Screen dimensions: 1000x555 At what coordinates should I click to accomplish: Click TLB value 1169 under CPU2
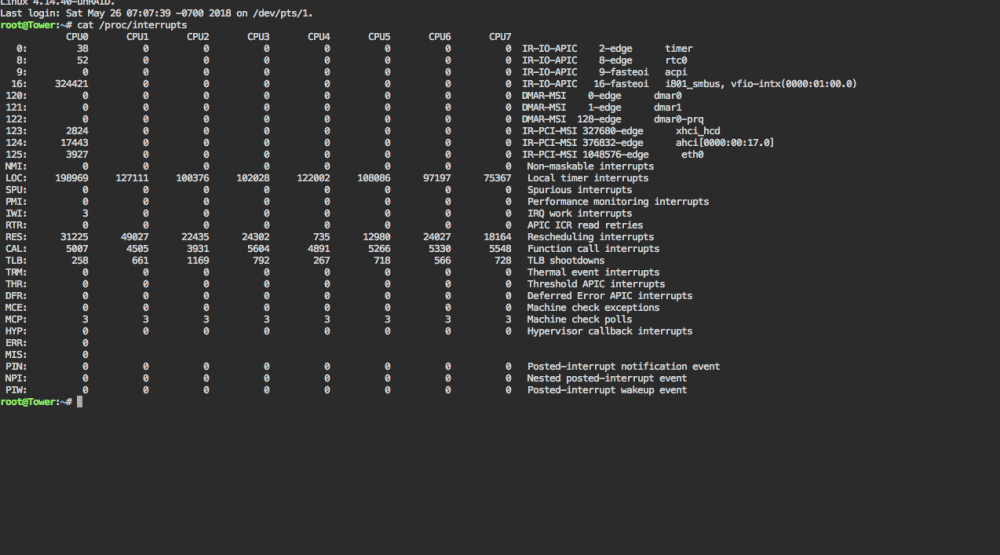[x=198, y=261]
